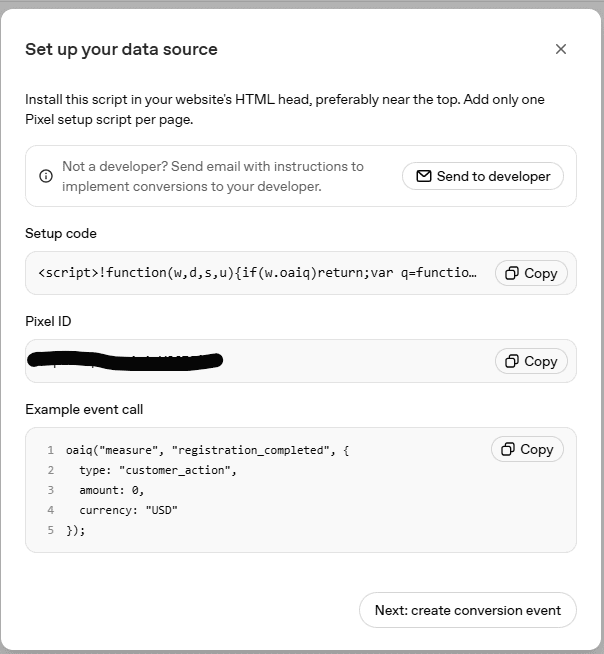The image size is (604, 654).
Task: Click Send to developer button
Action: pyautogui.click(x=483, y=176)
